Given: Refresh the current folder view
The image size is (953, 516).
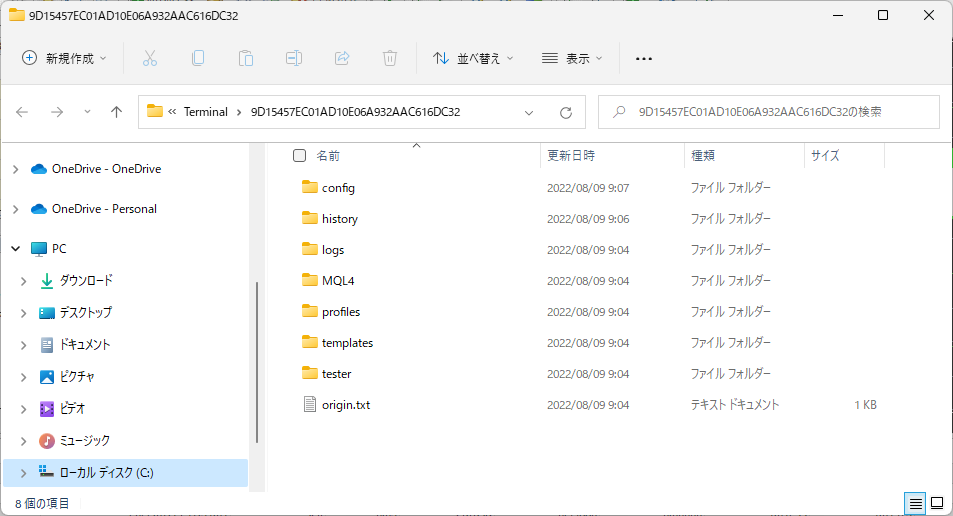Looking at the screenshot, I should [x=566, y=112].
